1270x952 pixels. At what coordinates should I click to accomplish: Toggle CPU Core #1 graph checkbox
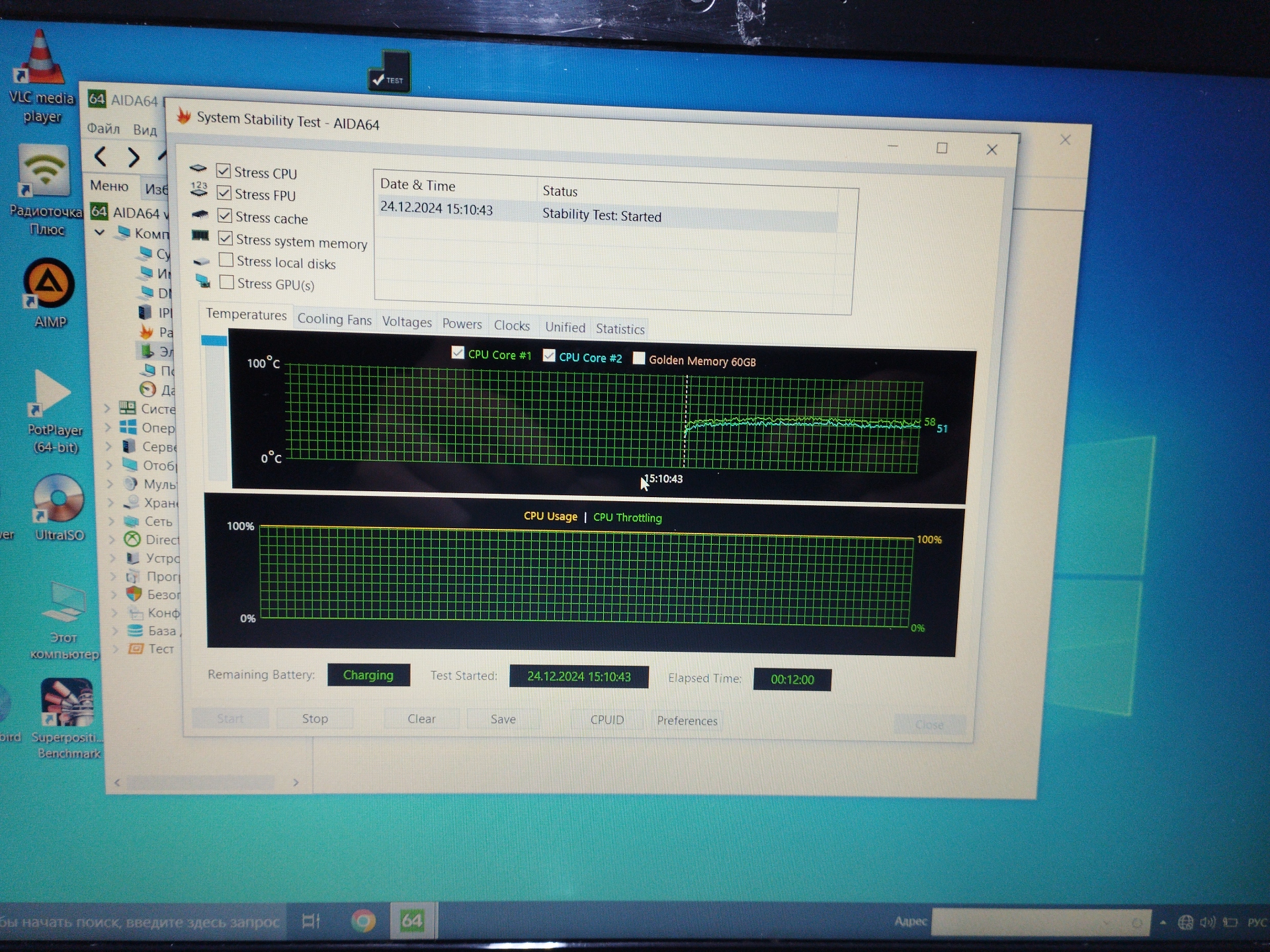[458, 352]
